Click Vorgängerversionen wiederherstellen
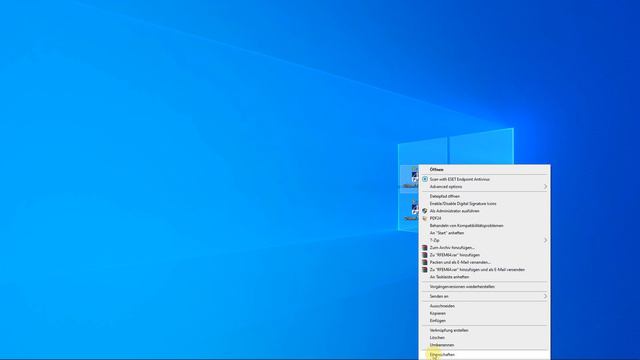640x360 pixels. pyautogui.click(x=484, y=287)
